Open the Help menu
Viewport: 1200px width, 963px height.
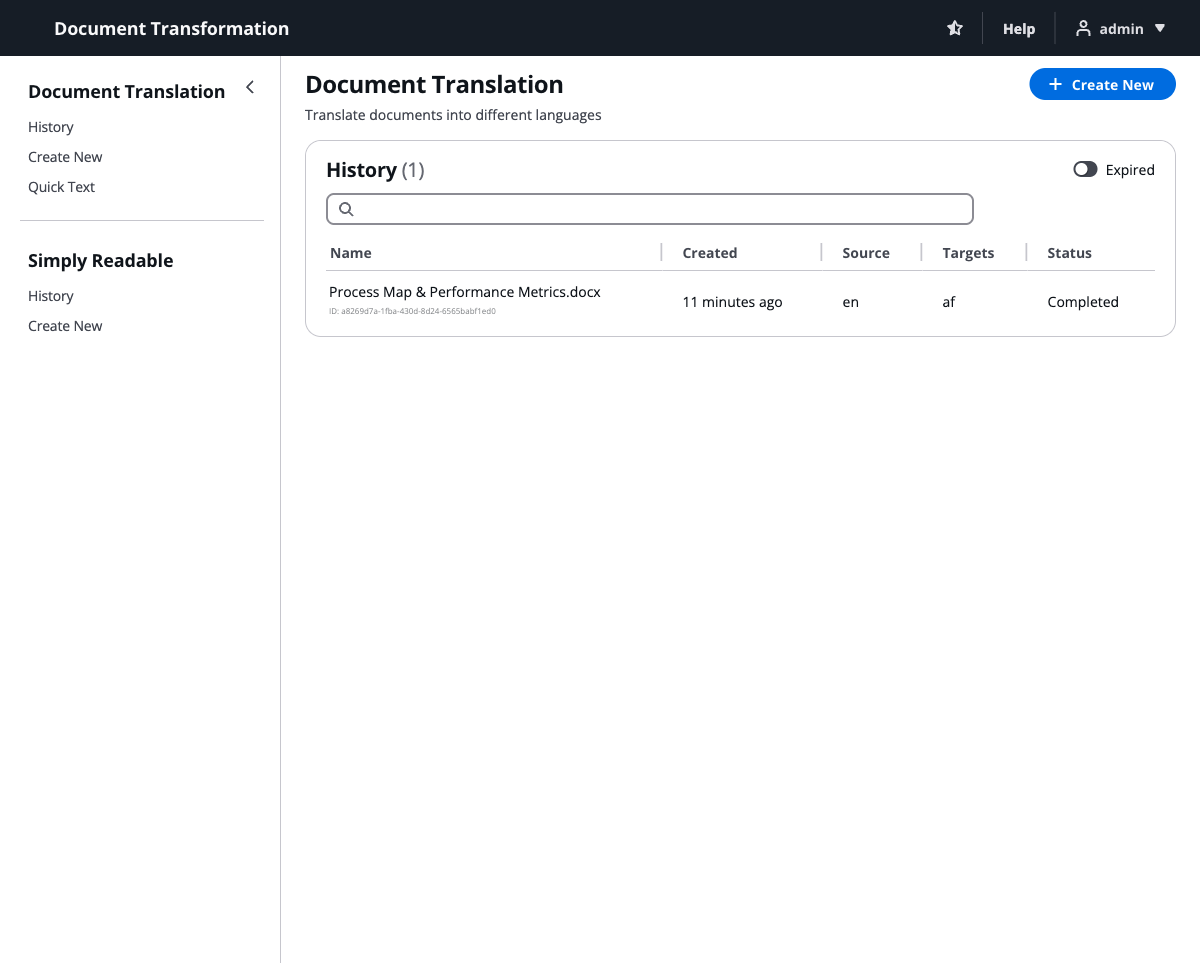(1018, 28)
